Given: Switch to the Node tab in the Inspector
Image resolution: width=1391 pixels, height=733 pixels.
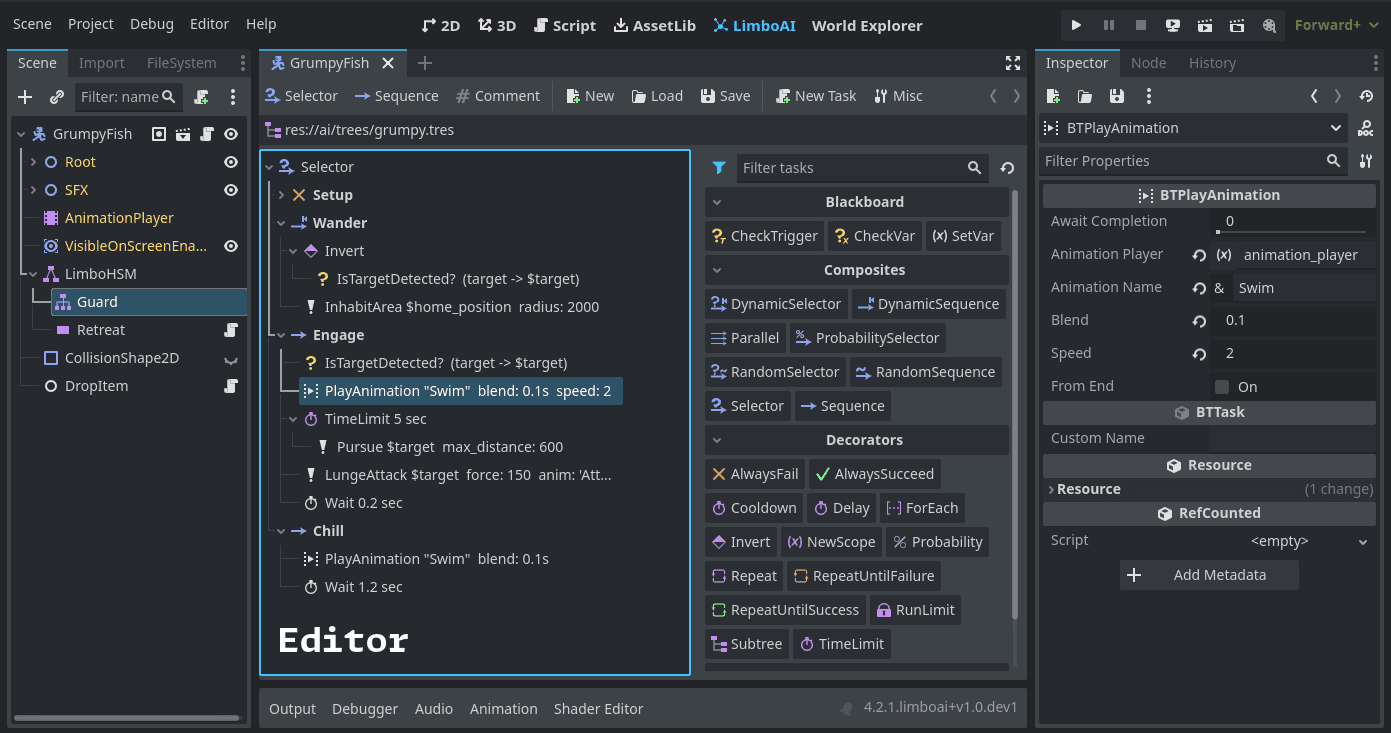Looking at the screenshot, I should (x=1148, y=62).
